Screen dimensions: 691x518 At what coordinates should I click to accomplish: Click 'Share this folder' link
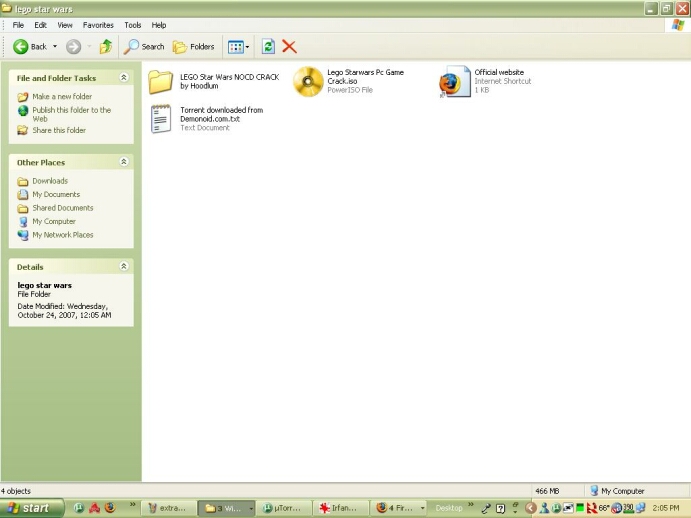[x=58, y=130]
